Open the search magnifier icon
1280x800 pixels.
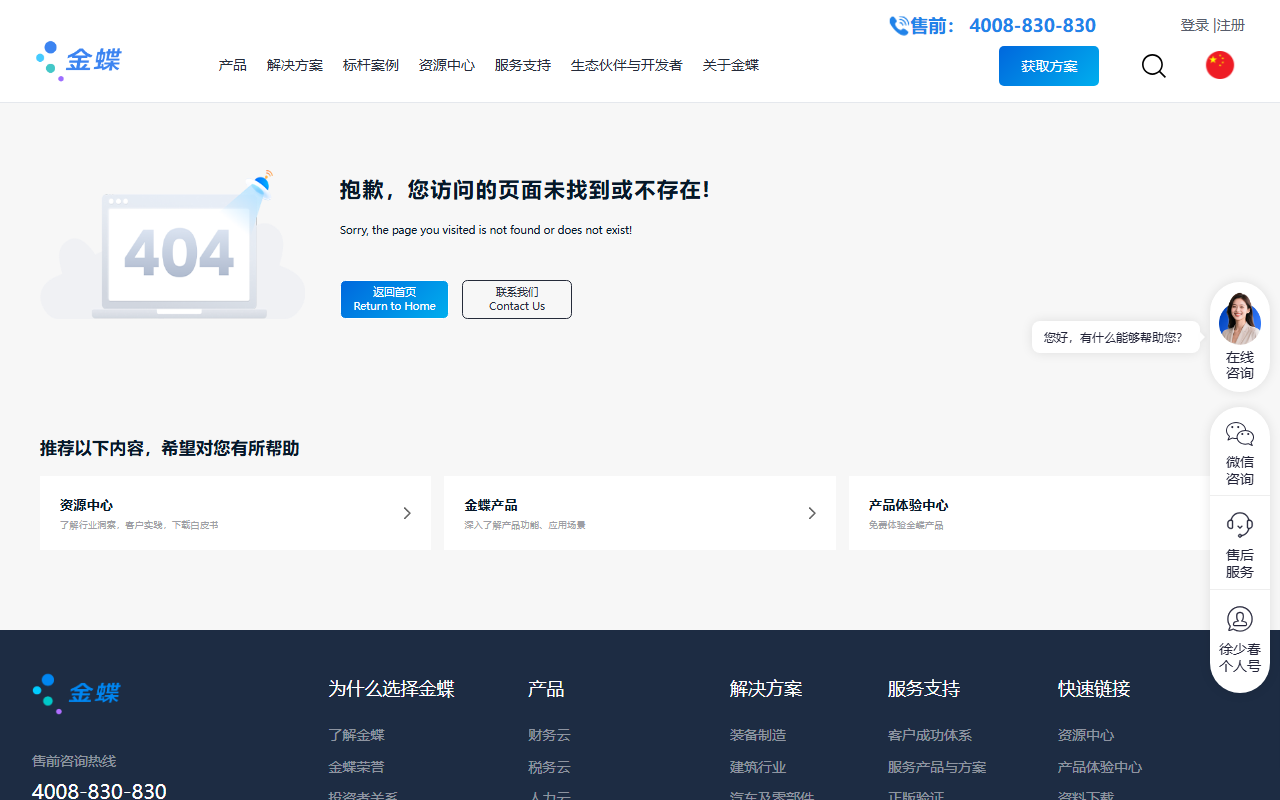(x=1153, y=66)
